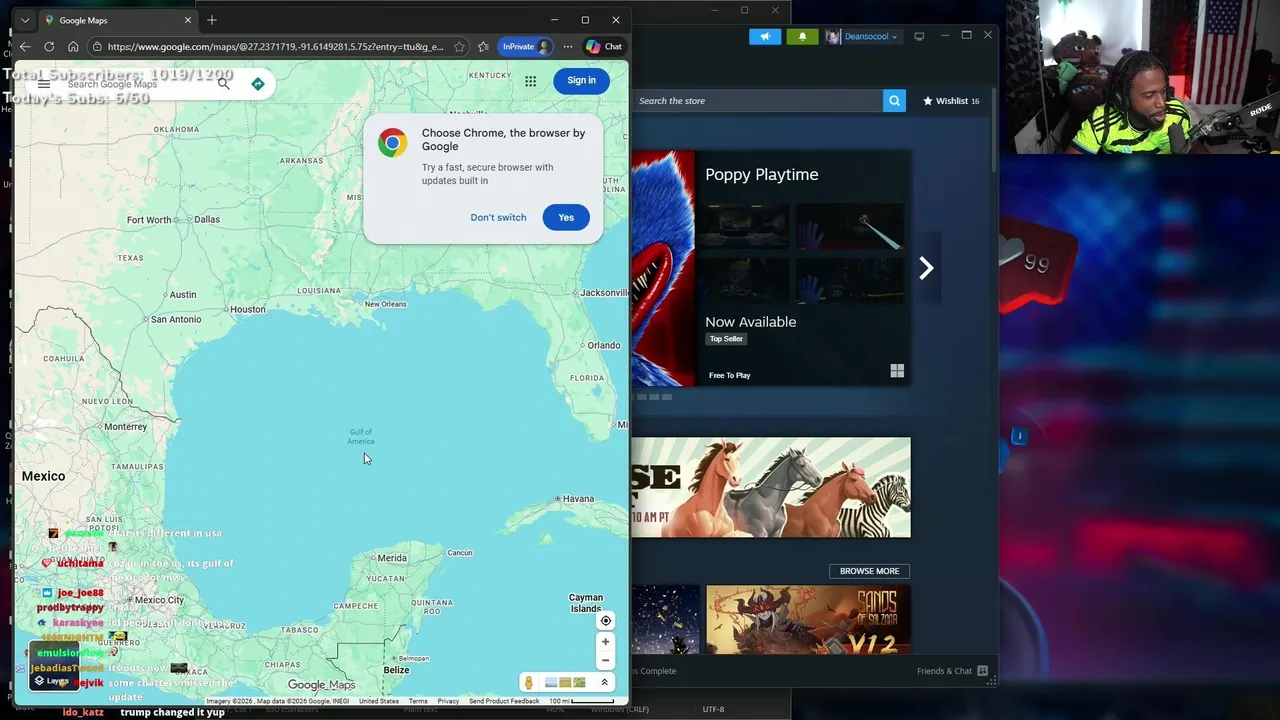Zoom in on the map

click(605, 642)
